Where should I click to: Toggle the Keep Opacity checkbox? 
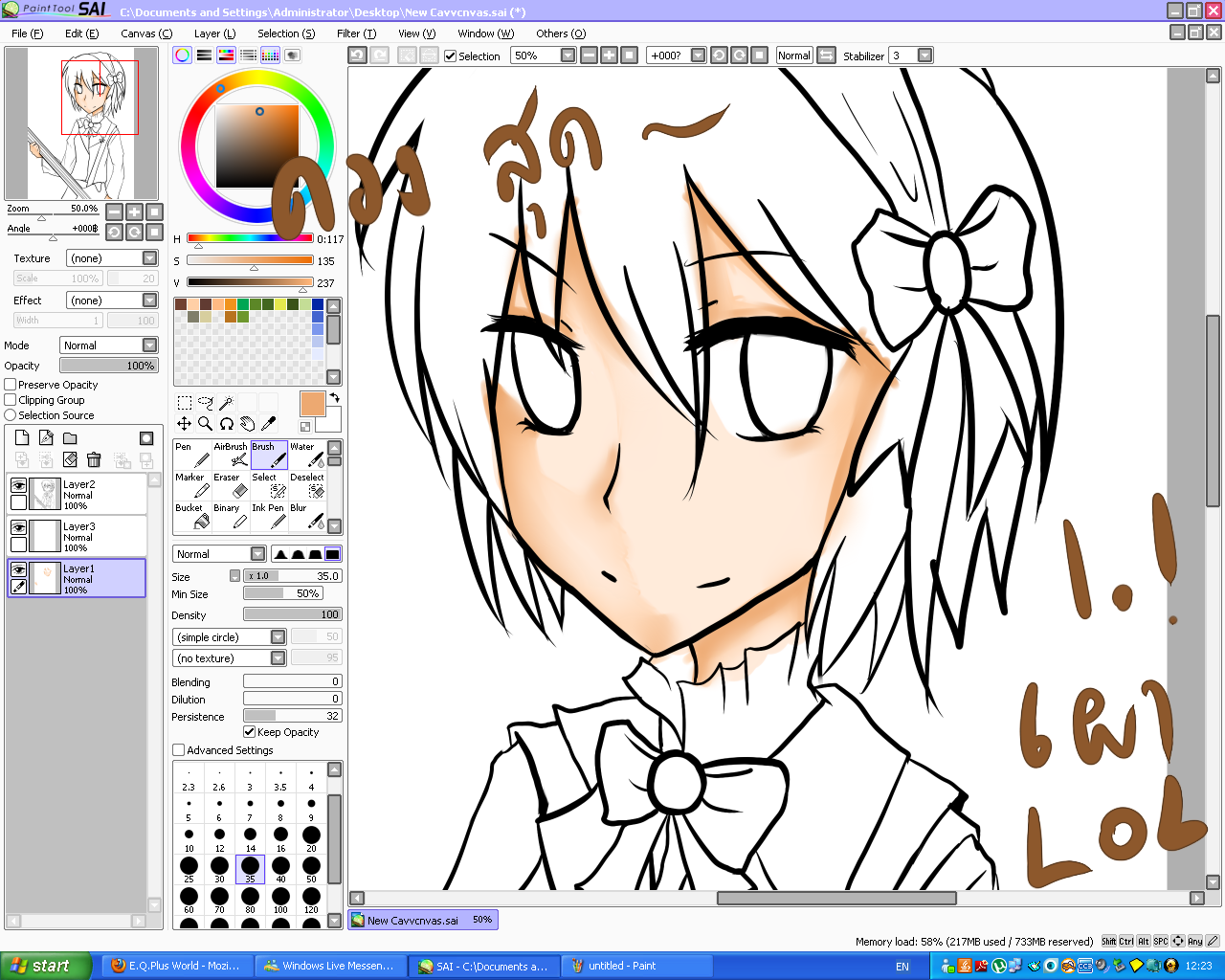(250, 732)
